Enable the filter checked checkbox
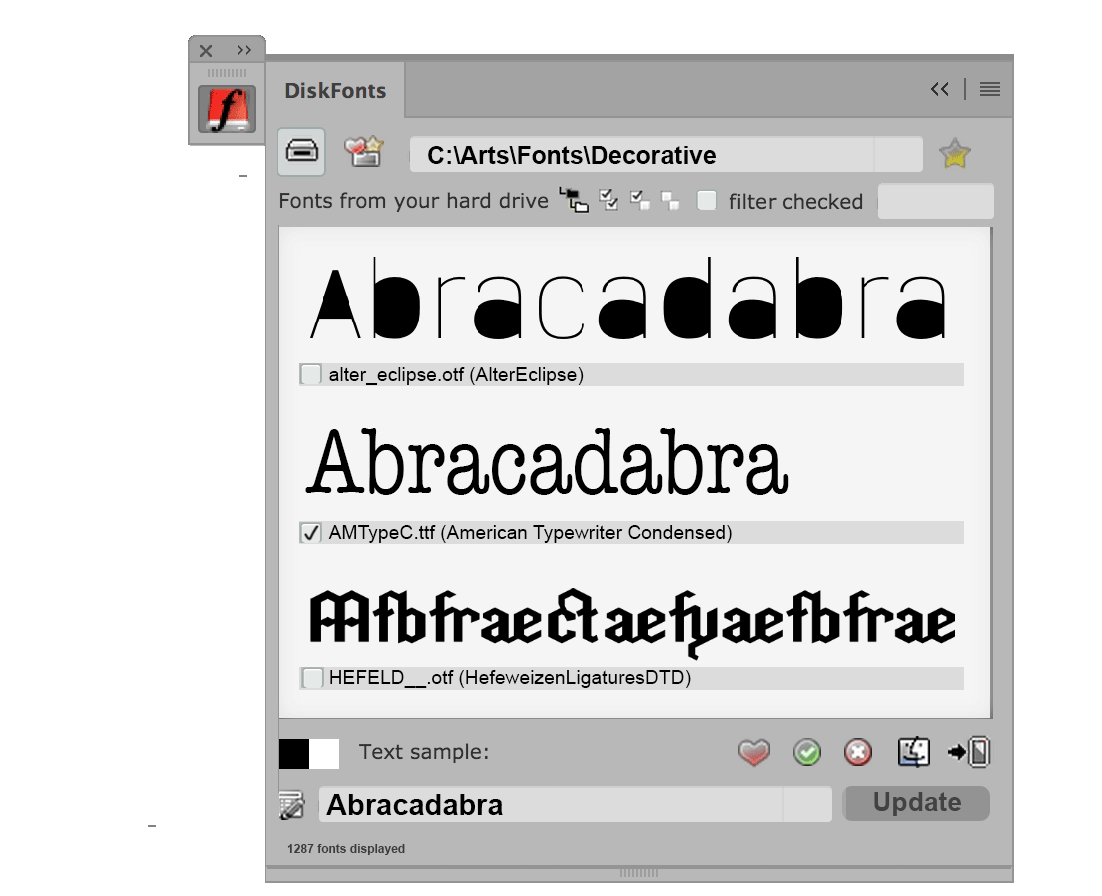The width and height of the screenshot is (1102, 896). tap(707, 201)
